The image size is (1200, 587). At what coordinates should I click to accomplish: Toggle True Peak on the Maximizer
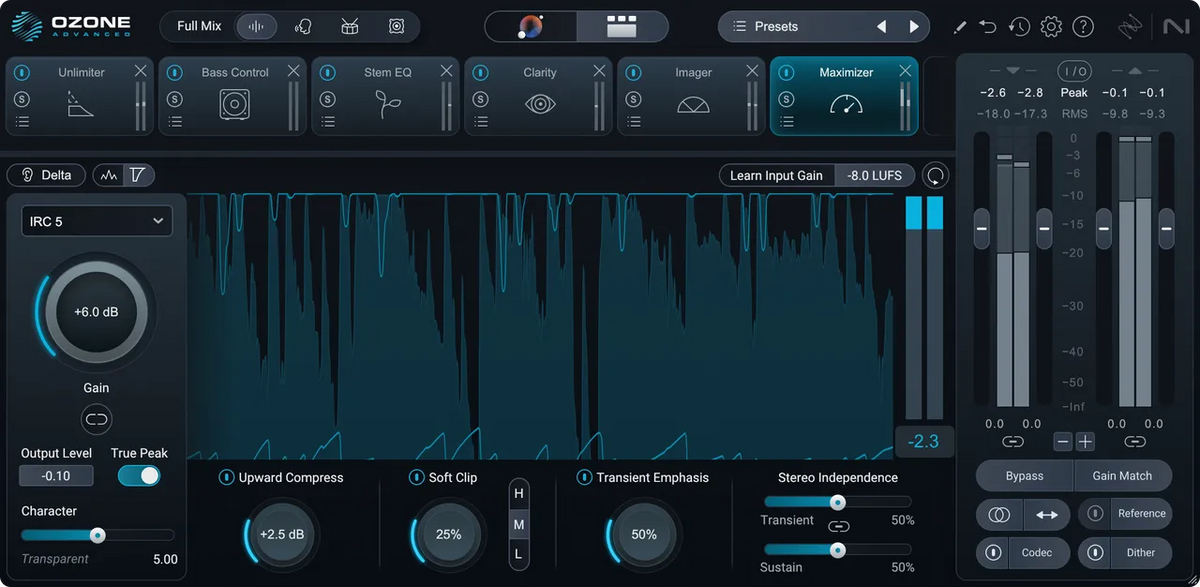pyautogui.click(x=138, y=476)
